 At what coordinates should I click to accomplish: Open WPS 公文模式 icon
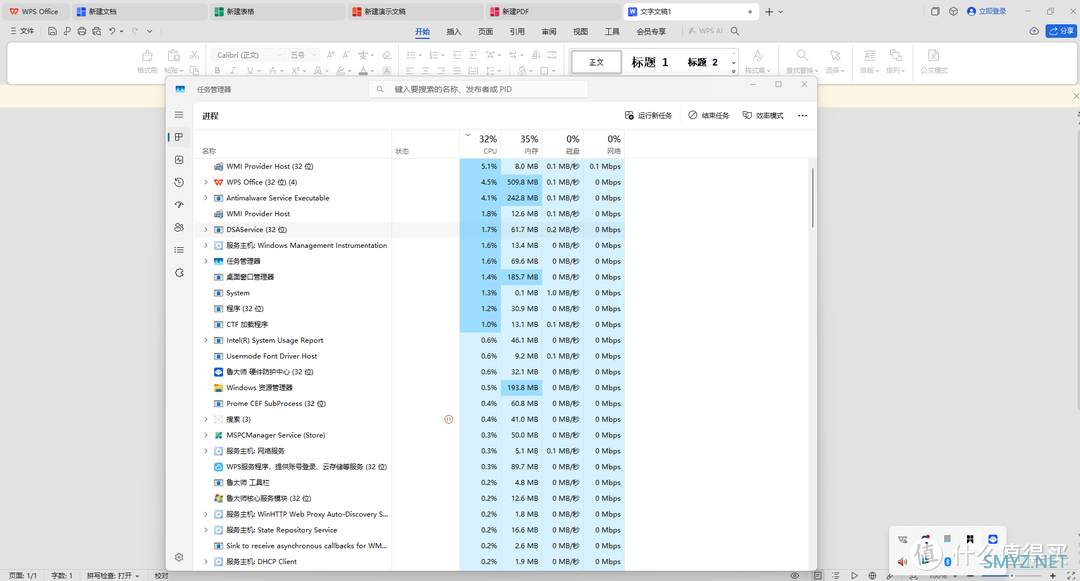click(934, 61)
